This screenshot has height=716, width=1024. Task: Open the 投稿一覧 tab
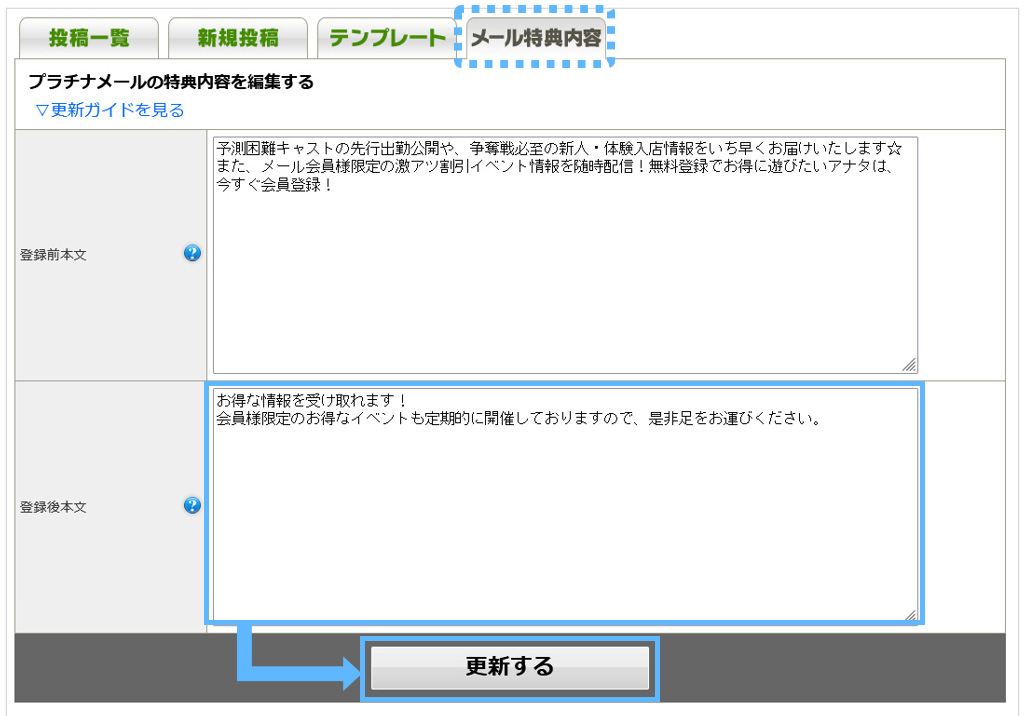pos(88,39)
